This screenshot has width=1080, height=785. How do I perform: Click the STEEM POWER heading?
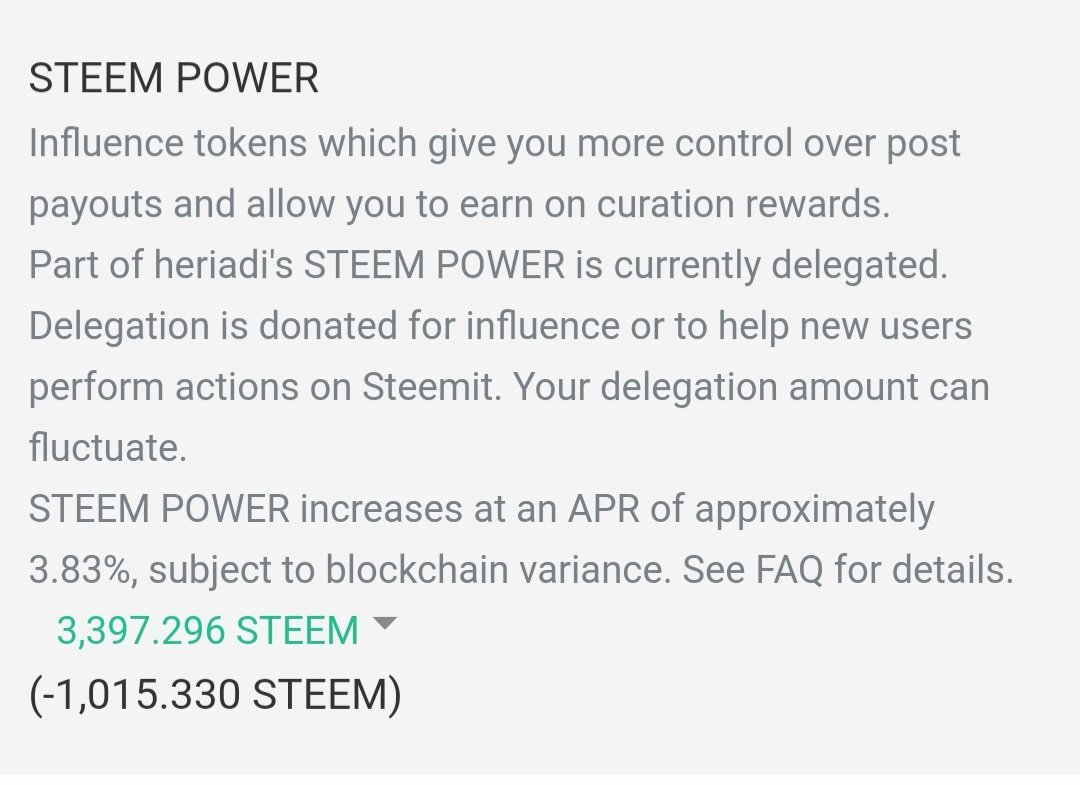[x=174, y=78]
